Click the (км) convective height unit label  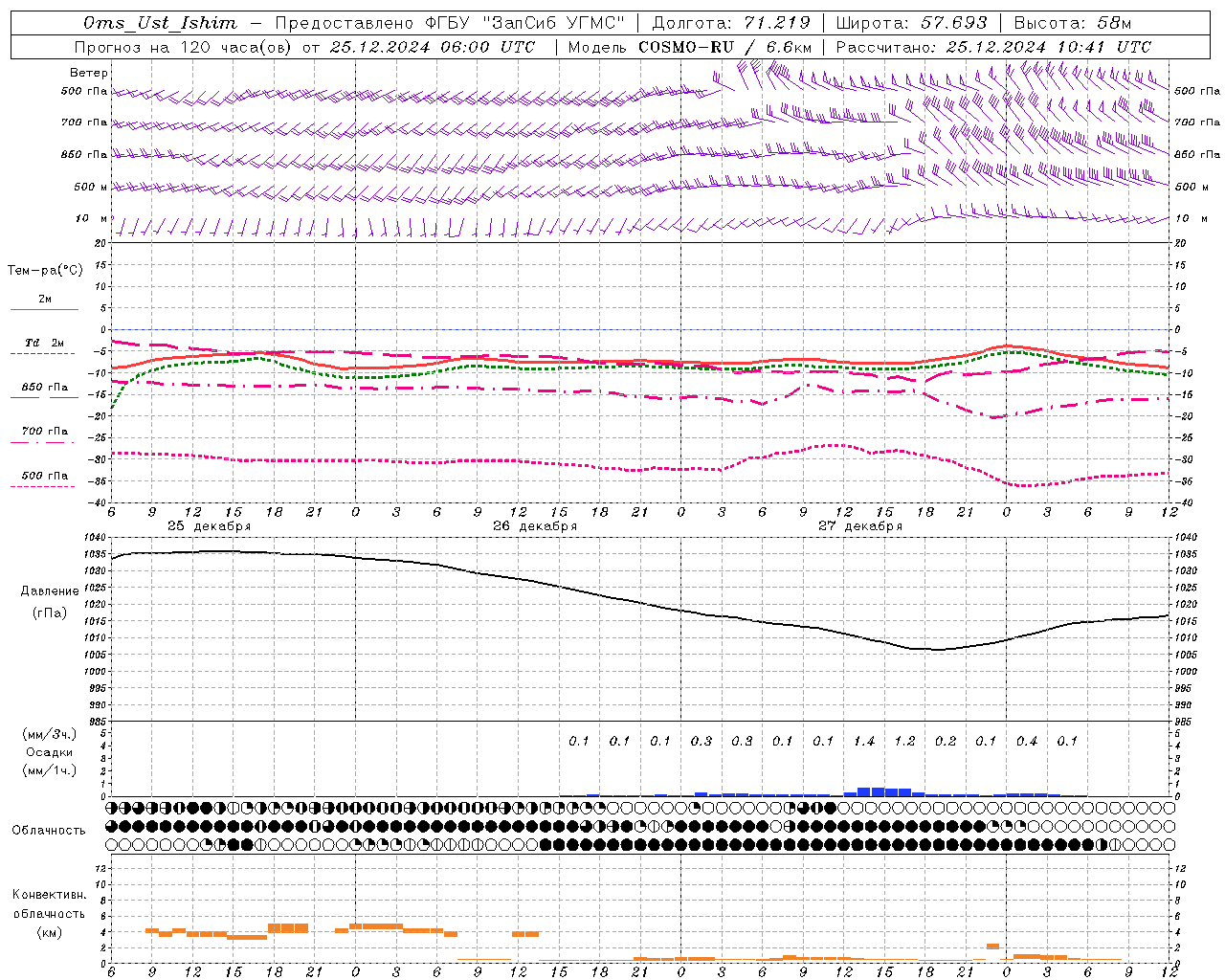tap(49, 933)
